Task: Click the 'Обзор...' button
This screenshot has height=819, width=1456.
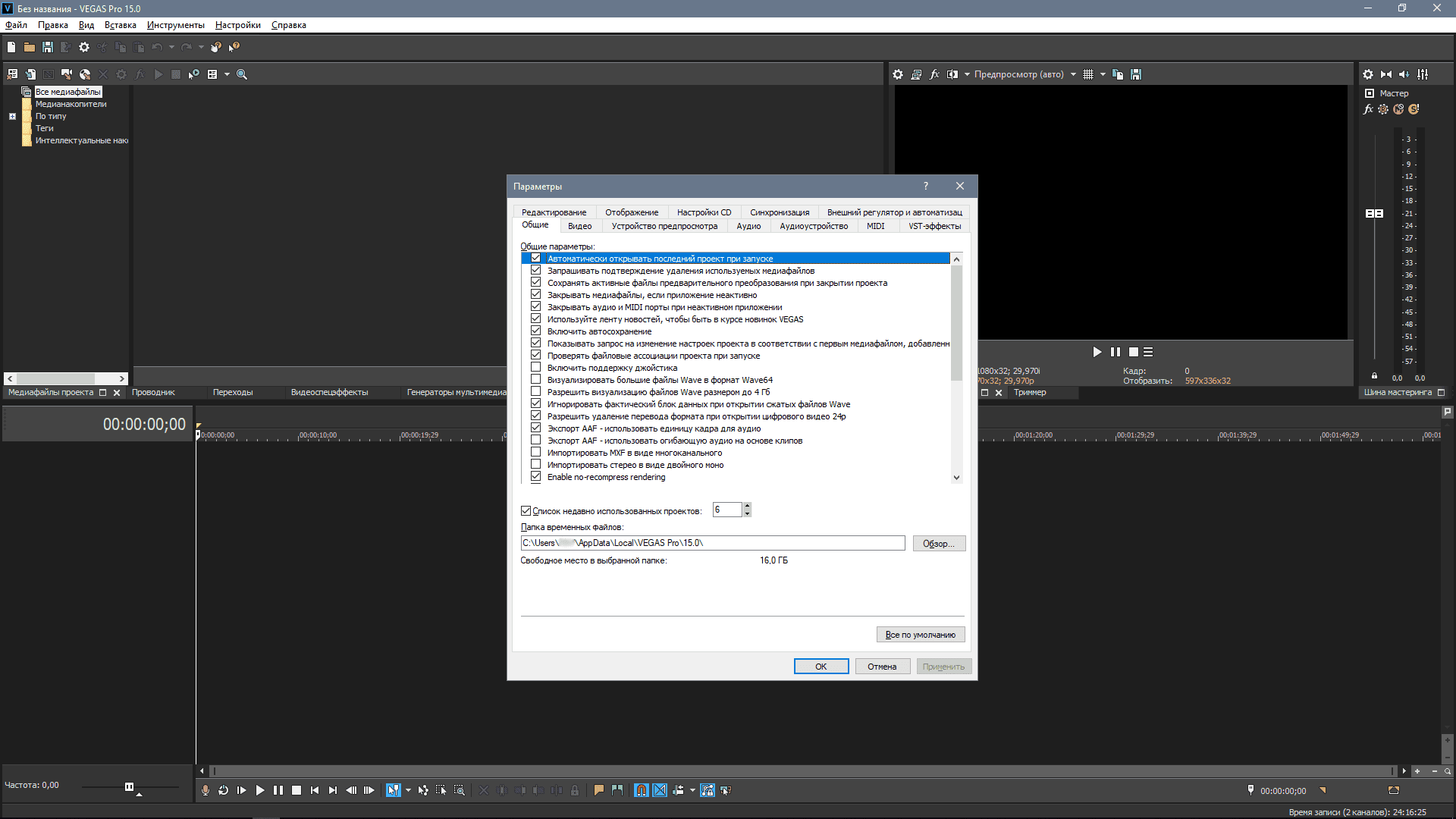Action: coord(938,544)
